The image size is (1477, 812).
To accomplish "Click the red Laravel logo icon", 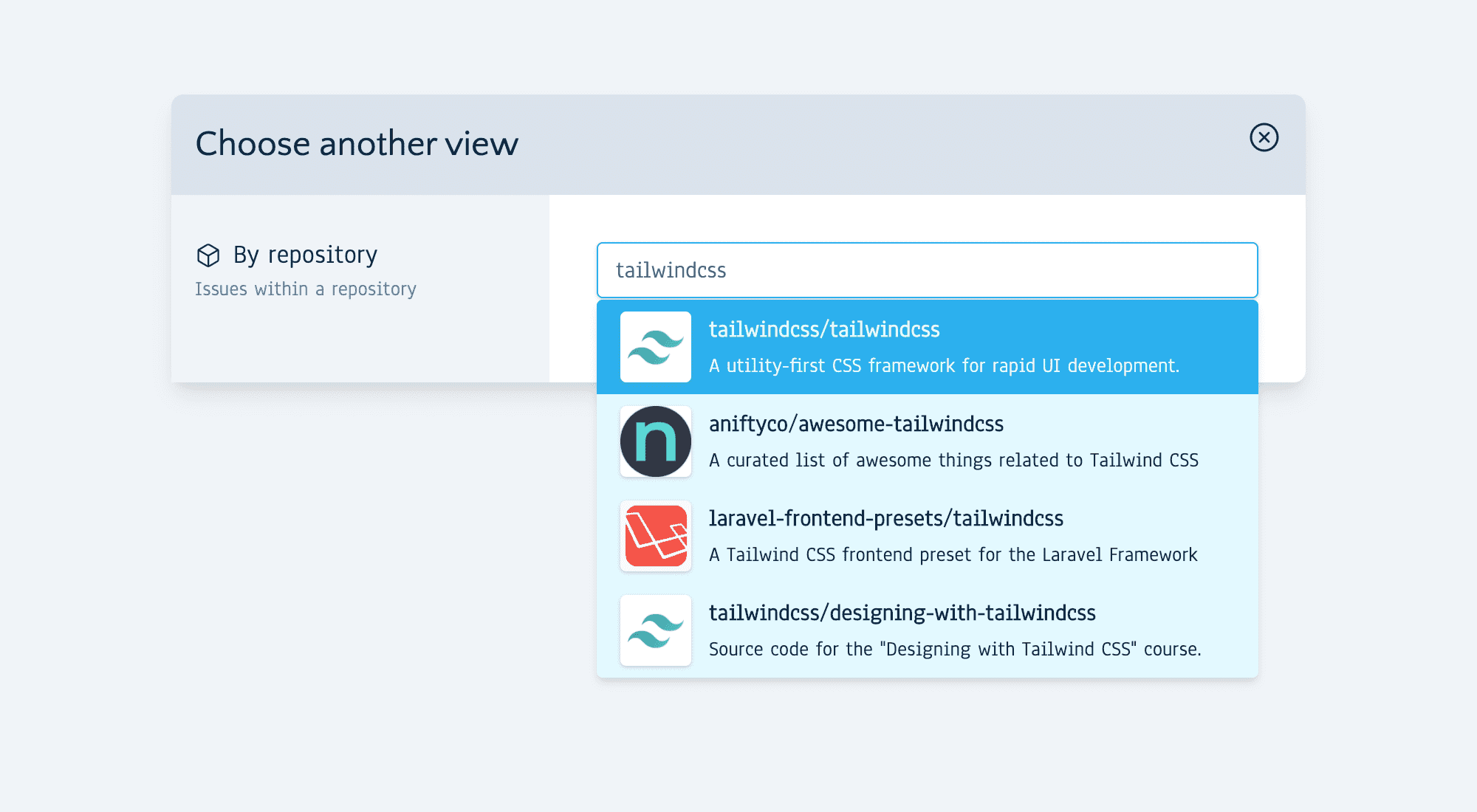I will pos(655,536).
